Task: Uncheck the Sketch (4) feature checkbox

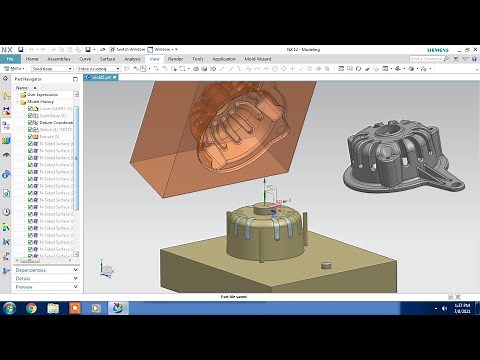Action: click(x=30, y=130)
